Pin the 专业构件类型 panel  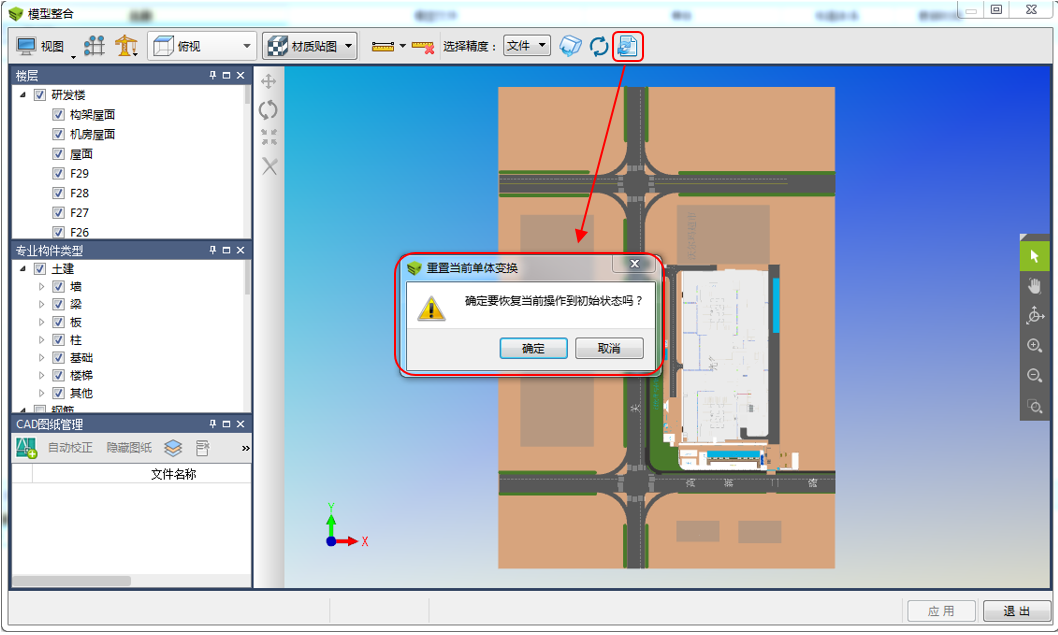(x=213, y=250)
